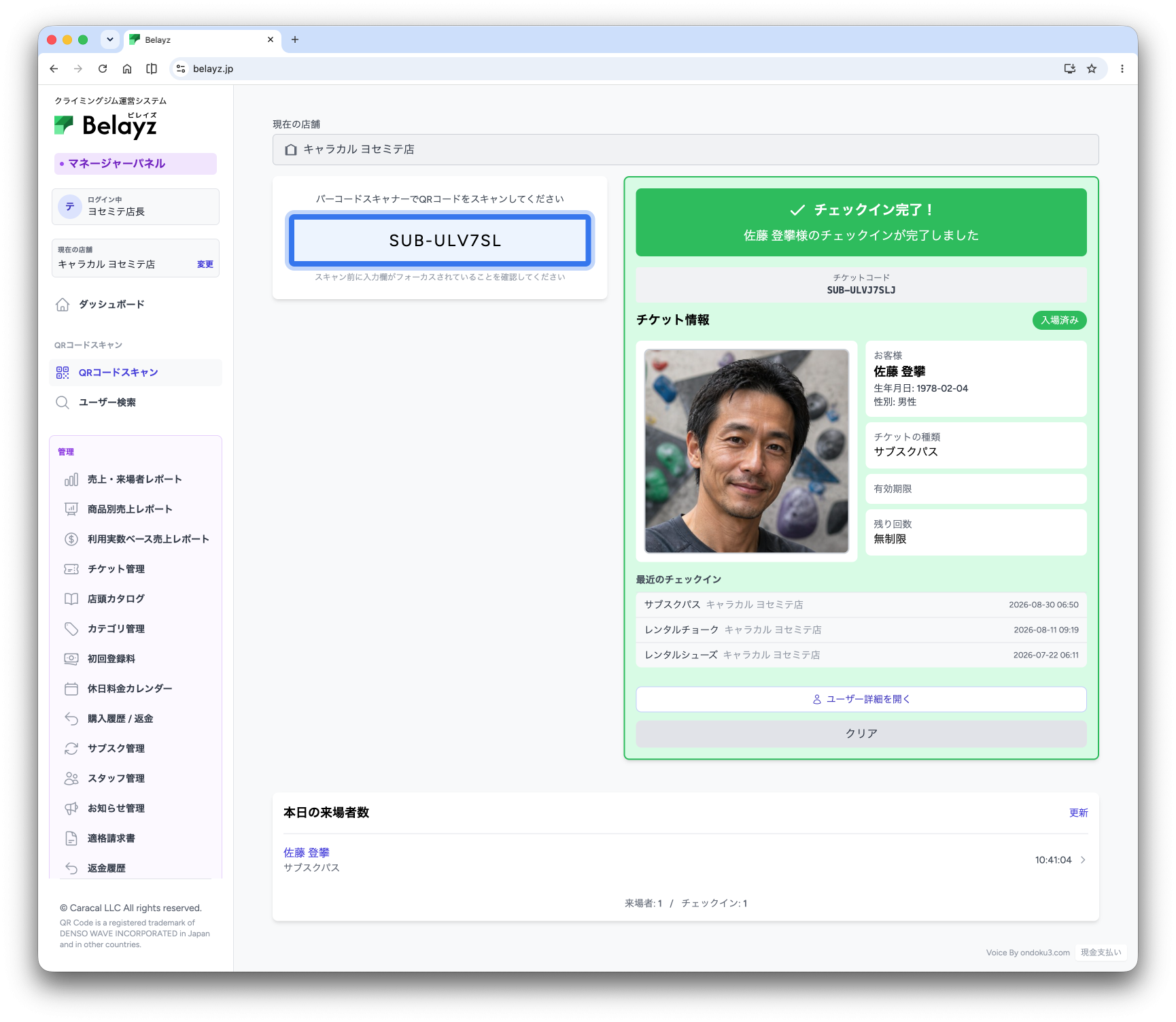Open 商品別売上レポート presentation icon
1176x1022 pixels.
[71, 509]
